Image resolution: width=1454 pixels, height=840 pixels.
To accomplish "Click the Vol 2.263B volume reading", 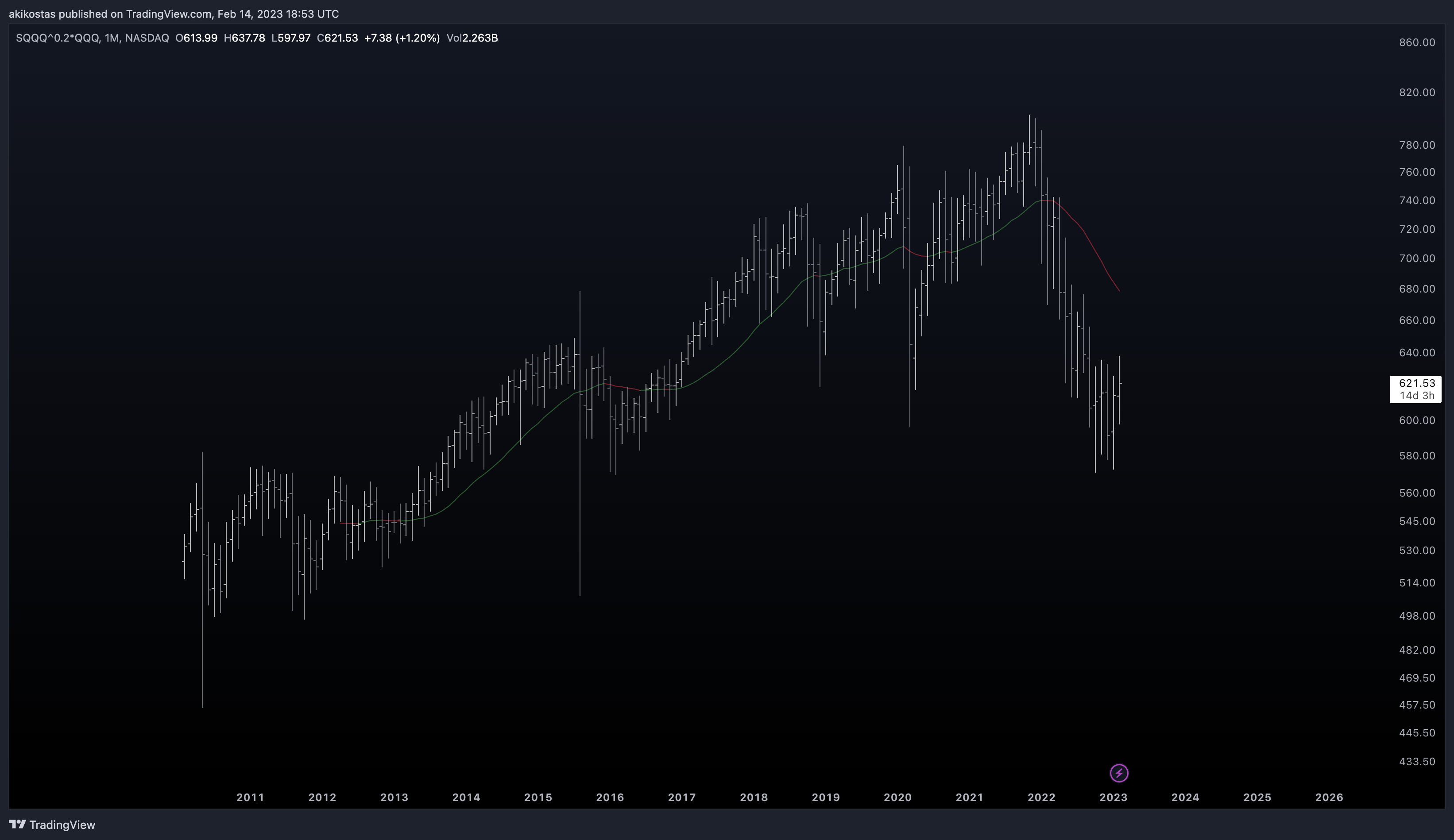I will pyautogui.click(x=472, y=38).
